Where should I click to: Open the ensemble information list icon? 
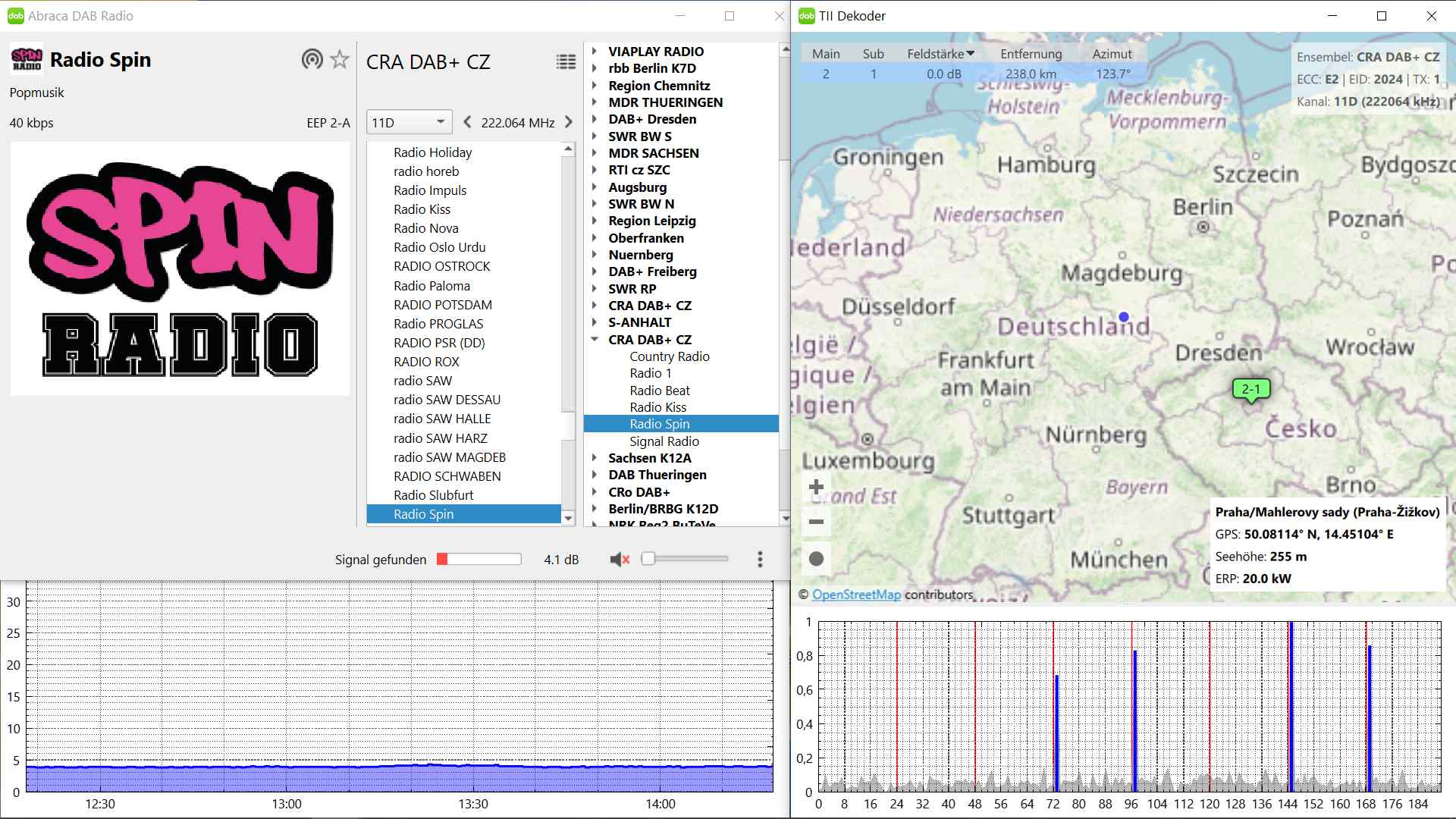coord(566,62)
